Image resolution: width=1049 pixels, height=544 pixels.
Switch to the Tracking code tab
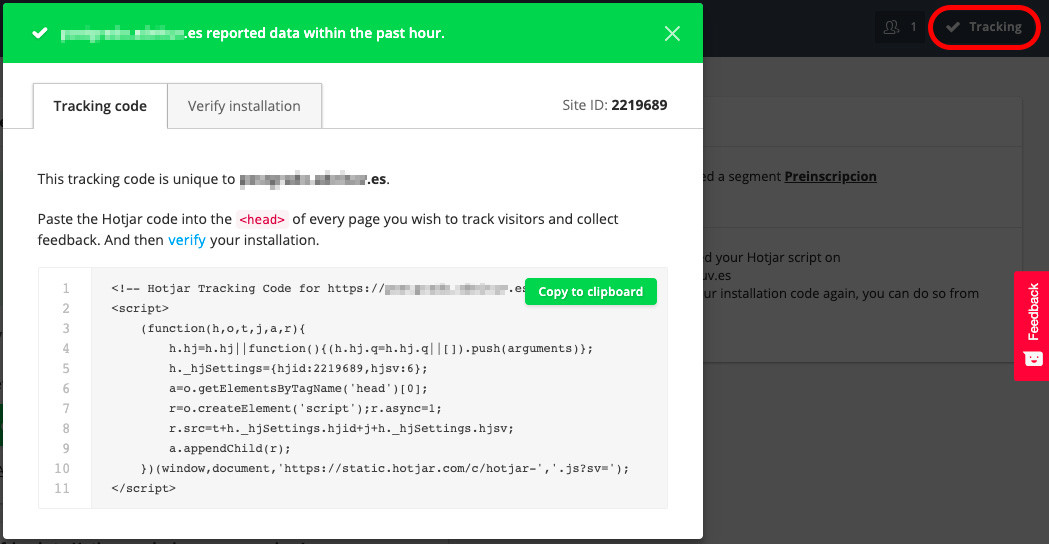tap(100, 106)
